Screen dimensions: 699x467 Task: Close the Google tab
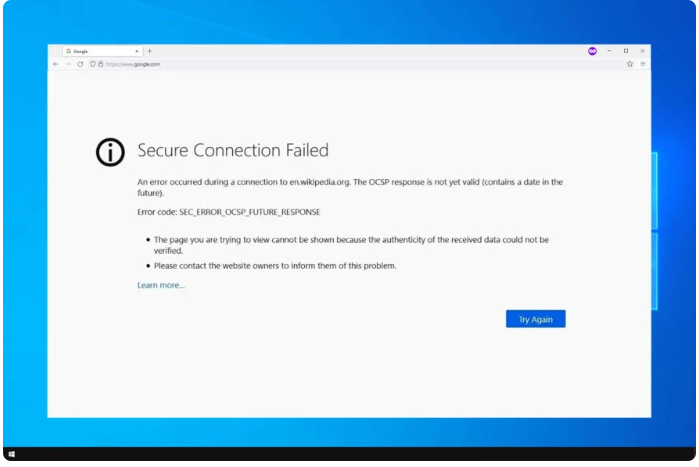click(137, 51)
